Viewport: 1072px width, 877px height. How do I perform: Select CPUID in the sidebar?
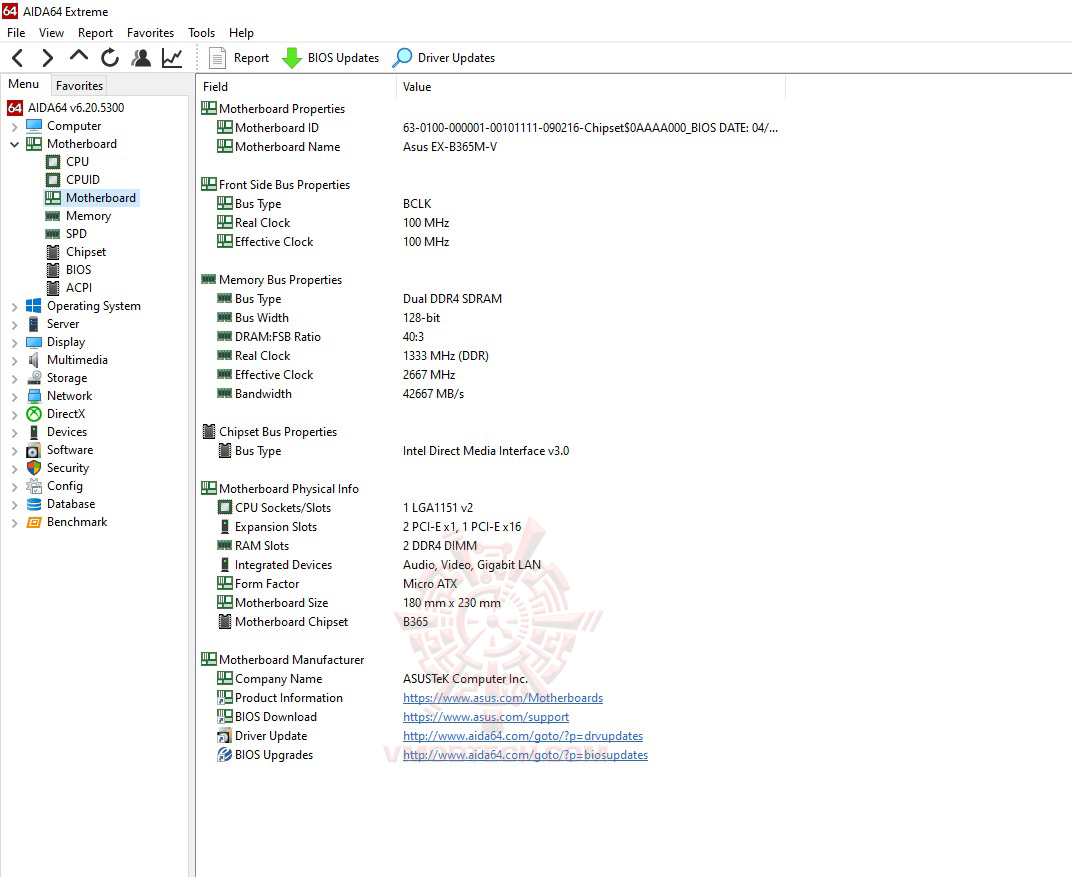tap(82, 179)
